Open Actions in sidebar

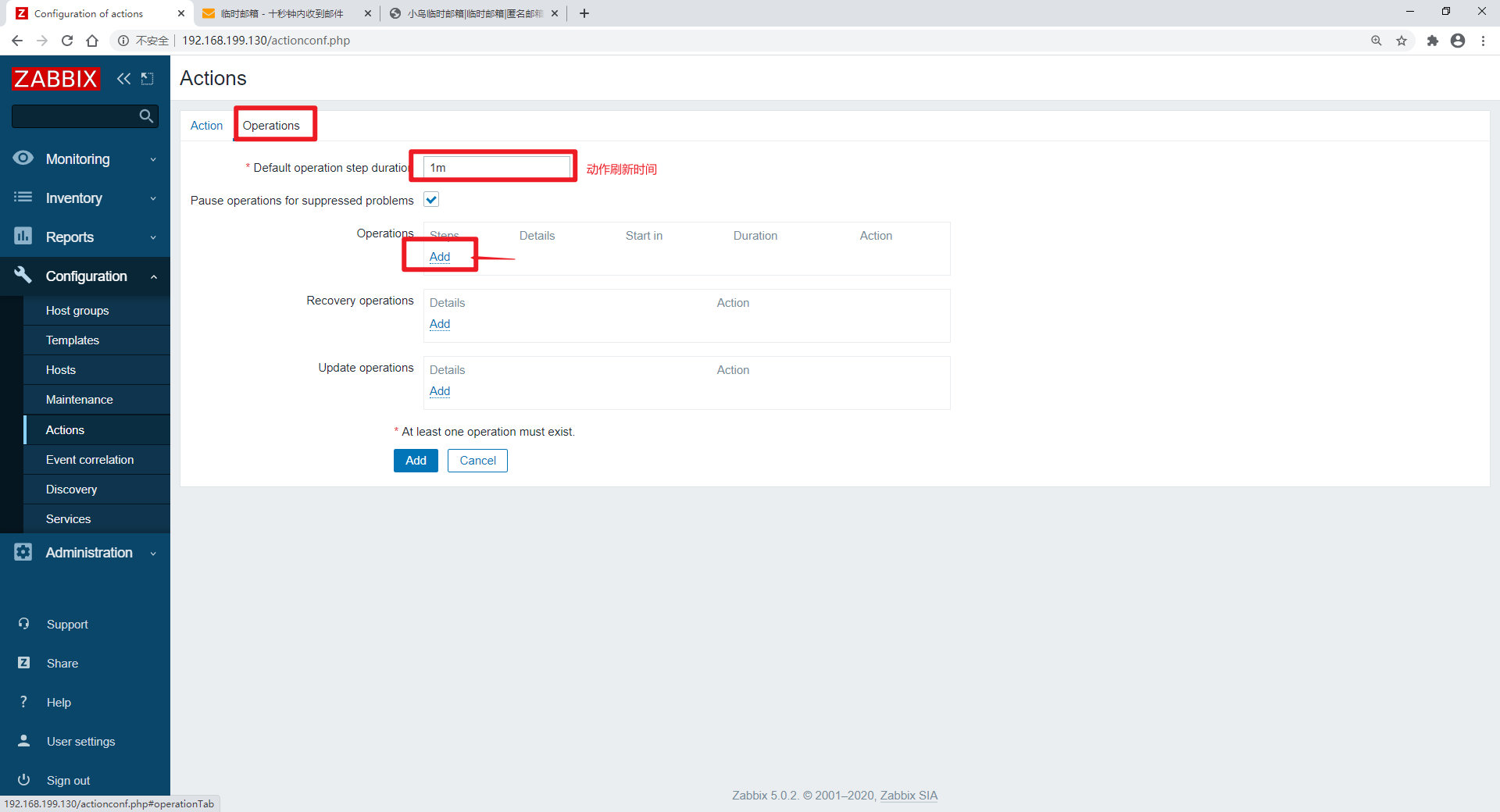click(97, 430)
